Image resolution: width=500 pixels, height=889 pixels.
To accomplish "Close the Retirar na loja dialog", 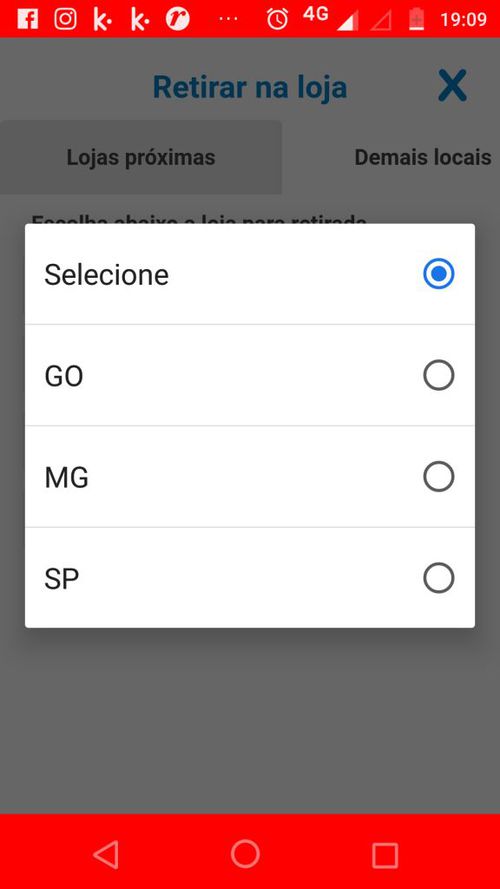I will click(452, 86).
